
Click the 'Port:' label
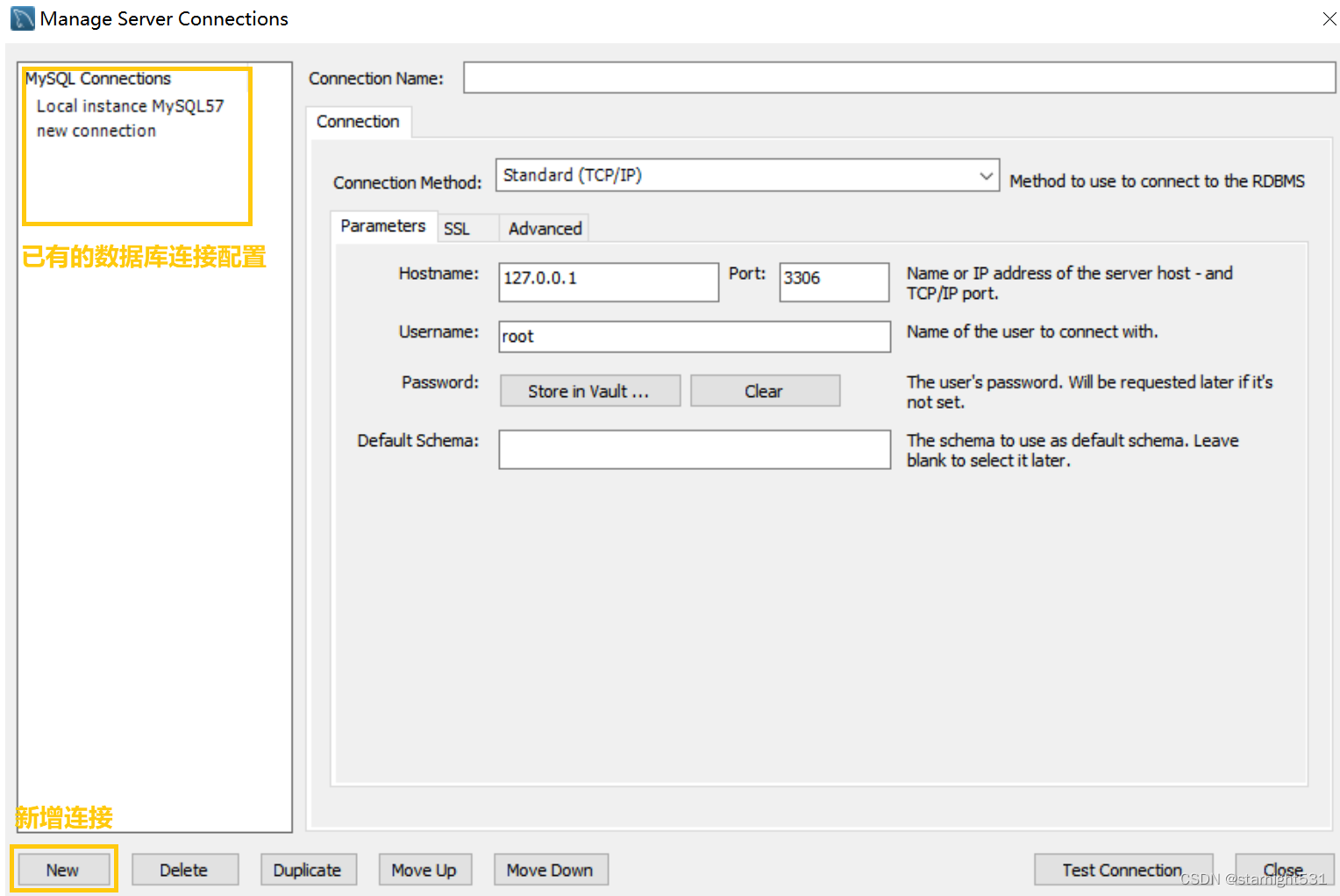tap(747, 274)
